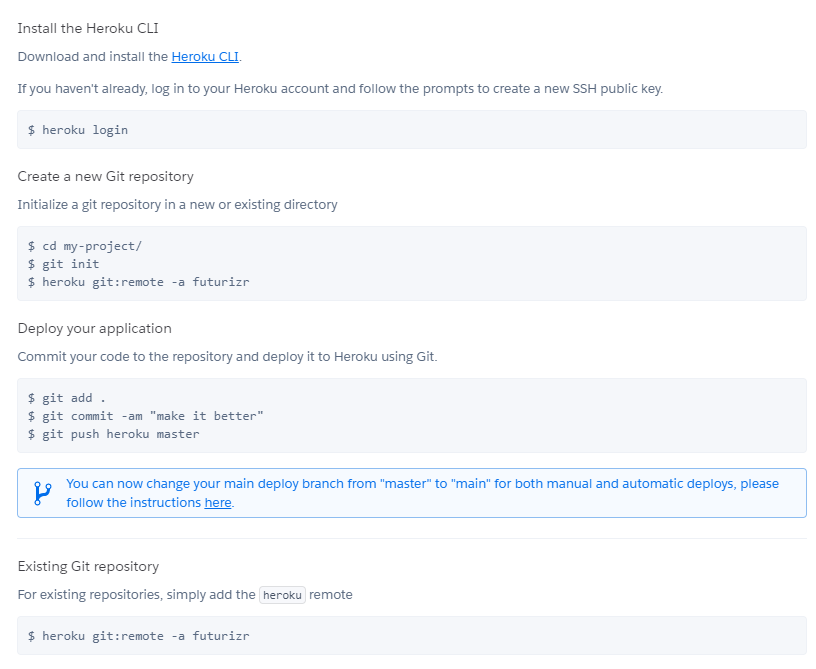Click git:remote command under Existing Git repository
Image resolution: width=816 pixels, height=669 pixels.
[x=139, y=636]
